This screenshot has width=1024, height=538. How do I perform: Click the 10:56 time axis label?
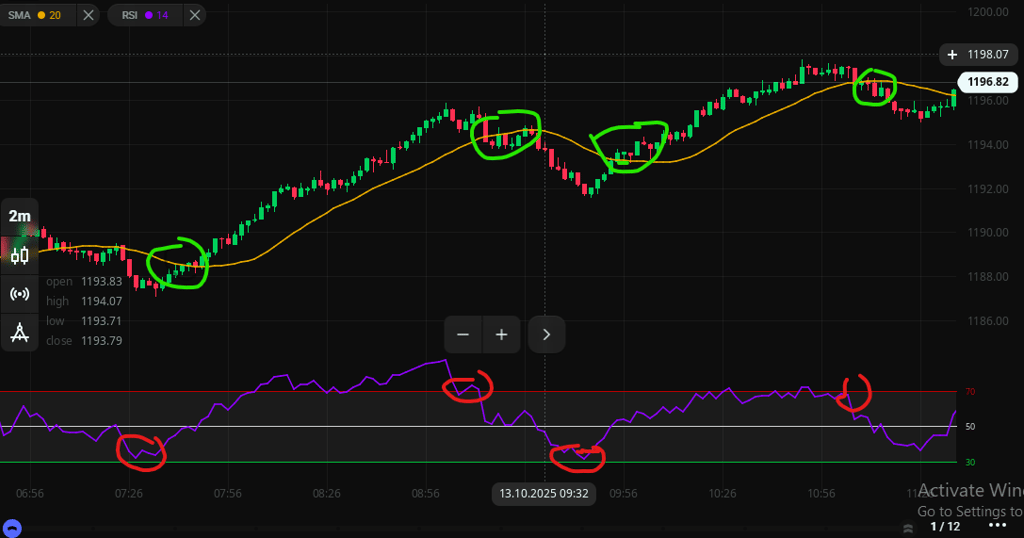tap(822, 494)
